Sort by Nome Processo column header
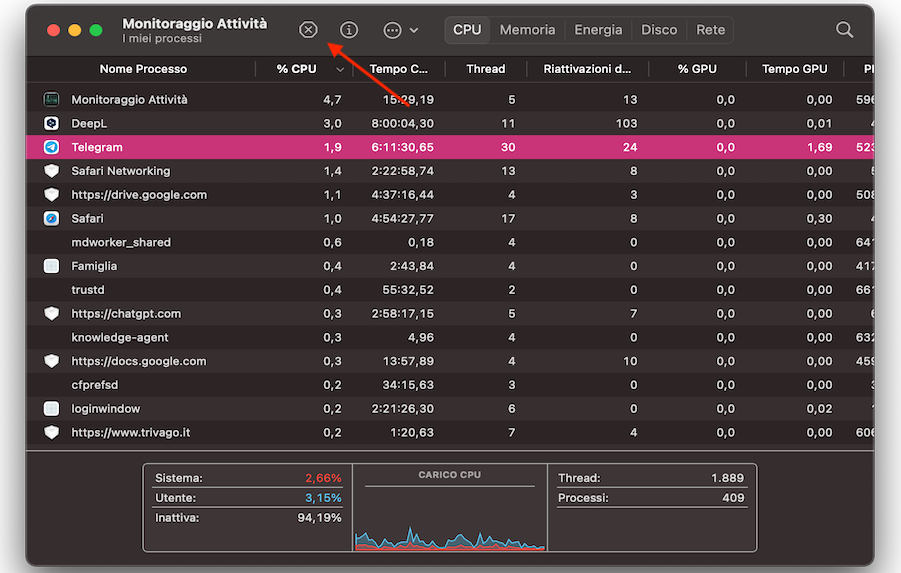Viewport: 901px width, 573px height. tap(143, 69)
